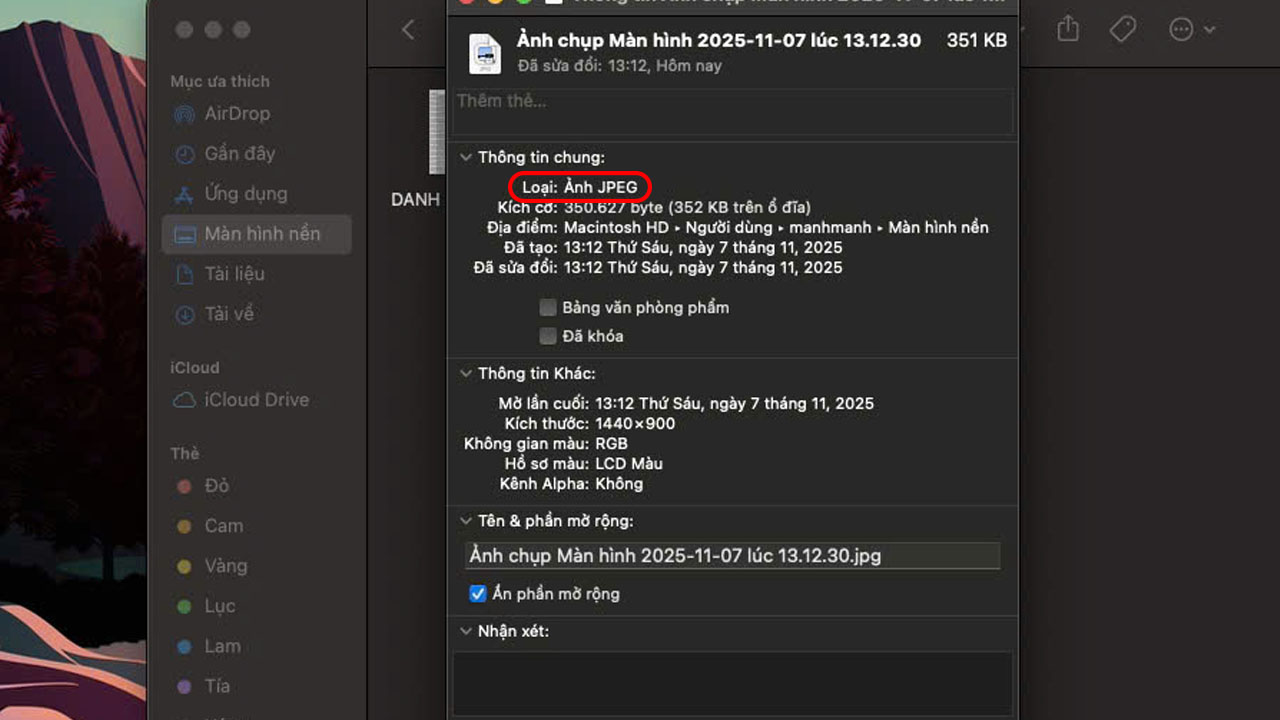1280x720 pixels.
Task: Click the Thêm thẻ tags field
Action: click(x=732, y=112)
